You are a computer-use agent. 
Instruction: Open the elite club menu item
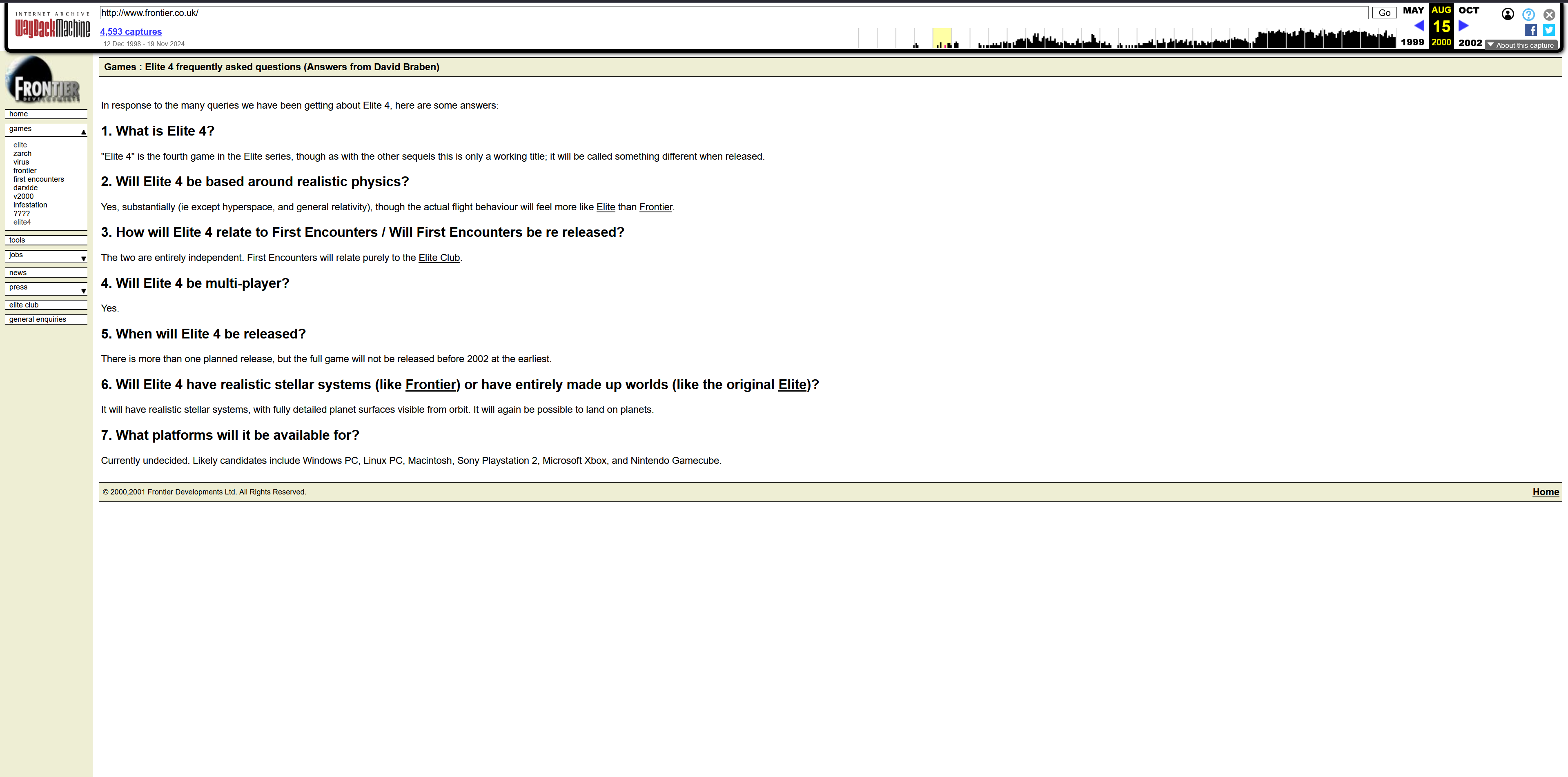tap(46, 305)
